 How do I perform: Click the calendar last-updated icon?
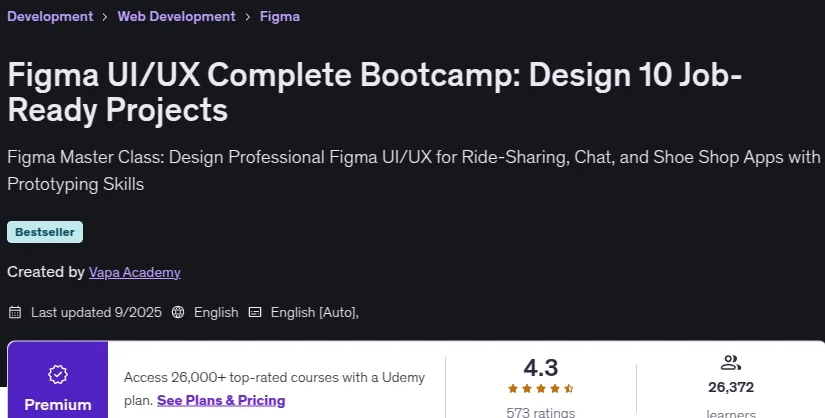coord(15,312)
